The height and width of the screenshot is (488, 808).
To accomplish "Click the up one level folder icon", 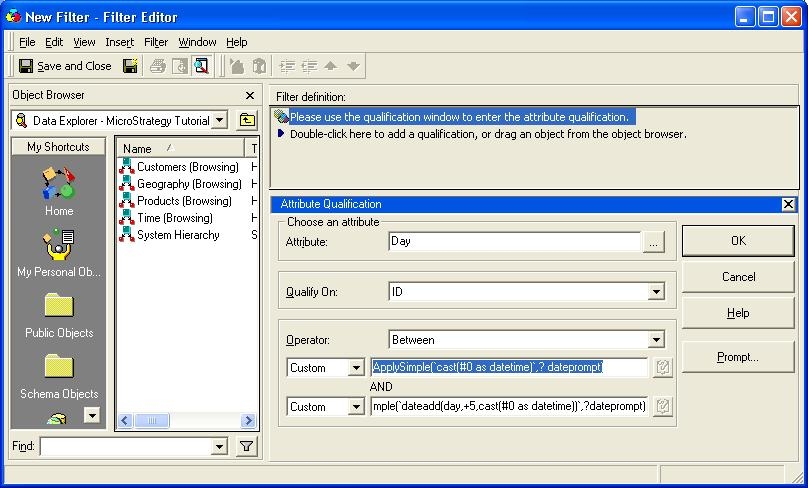I will pos(247,121).
